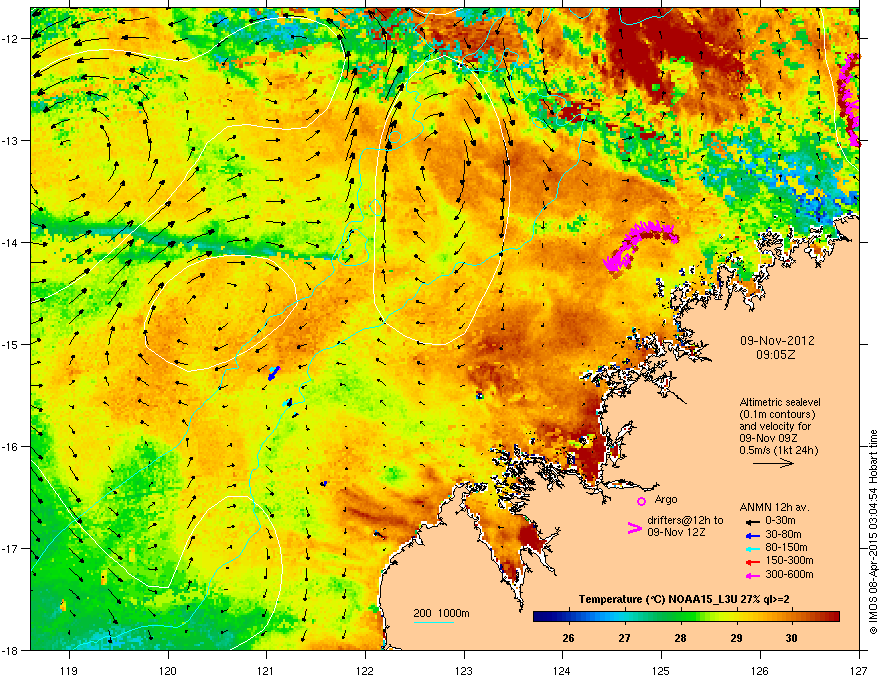Viewport: 880px width, 680px height.
Task: Click latitude axis label -15
Action: click(11, 344)
